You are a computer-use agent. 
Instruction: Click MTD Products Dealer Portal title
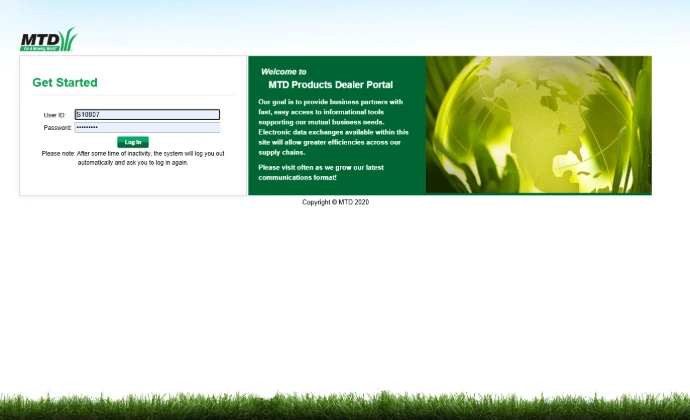tap(330, 85)
